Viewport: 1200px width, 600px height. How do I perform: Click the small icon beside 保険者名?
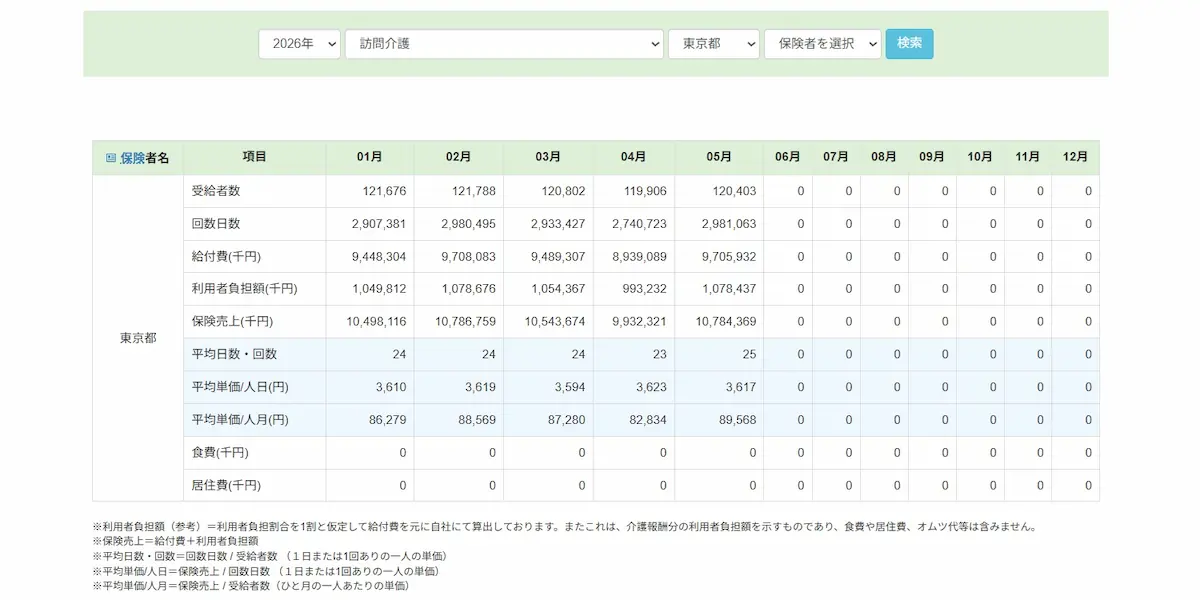(x=111, y=158)
